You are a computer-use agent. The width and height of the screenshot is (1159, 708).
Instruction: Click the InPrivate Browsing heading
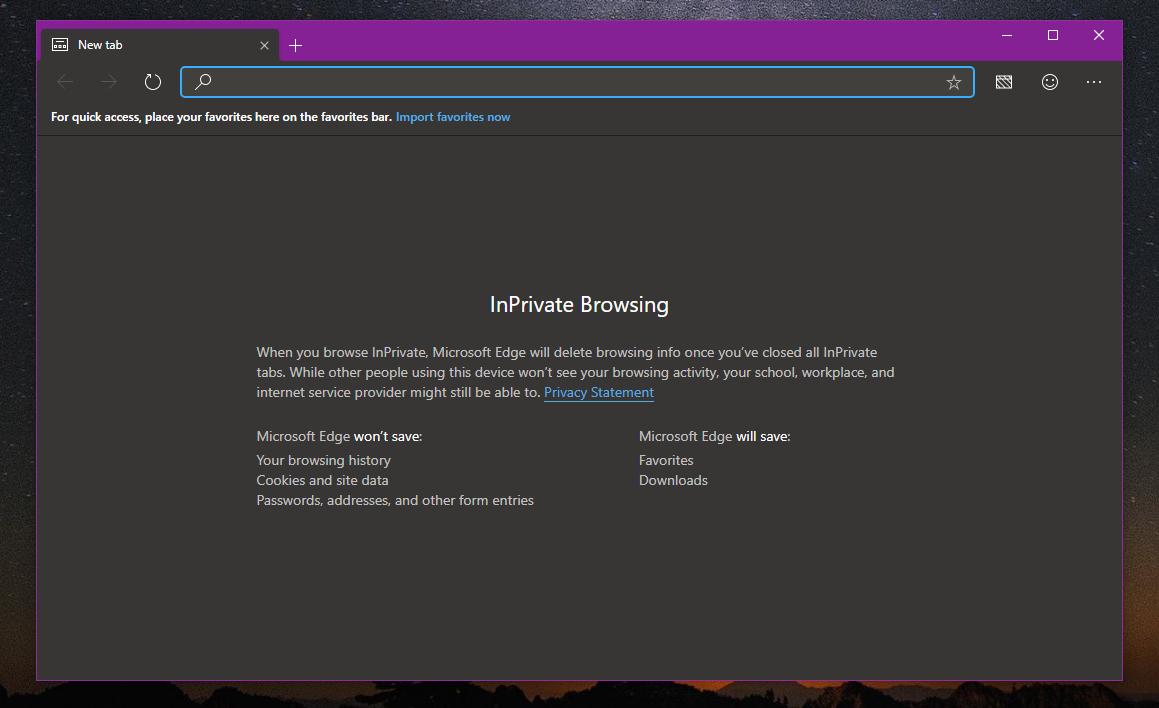tap(580, 304)
